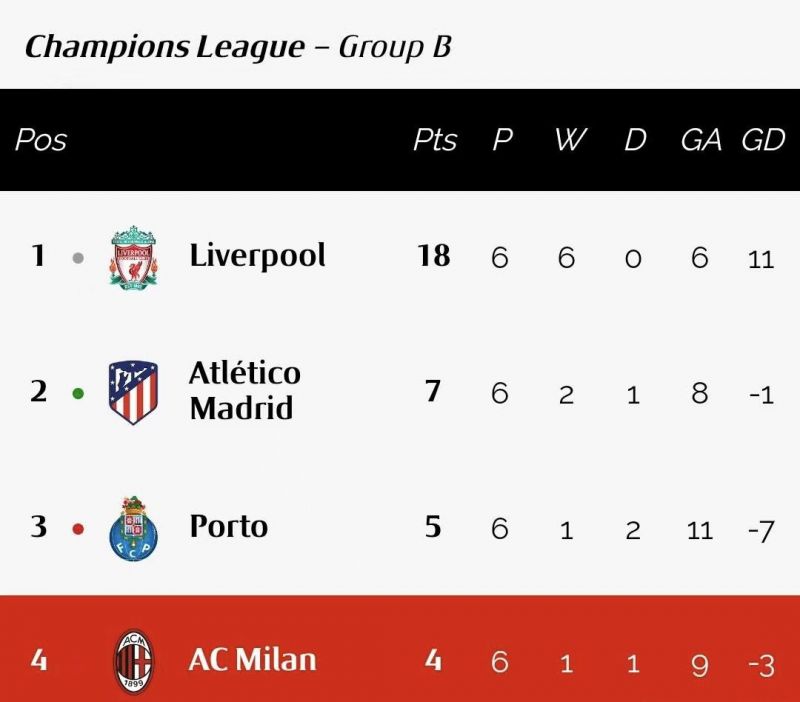Click the D column header
The image size is (800, 702).
pyautogui.click(x=635, y=139)
